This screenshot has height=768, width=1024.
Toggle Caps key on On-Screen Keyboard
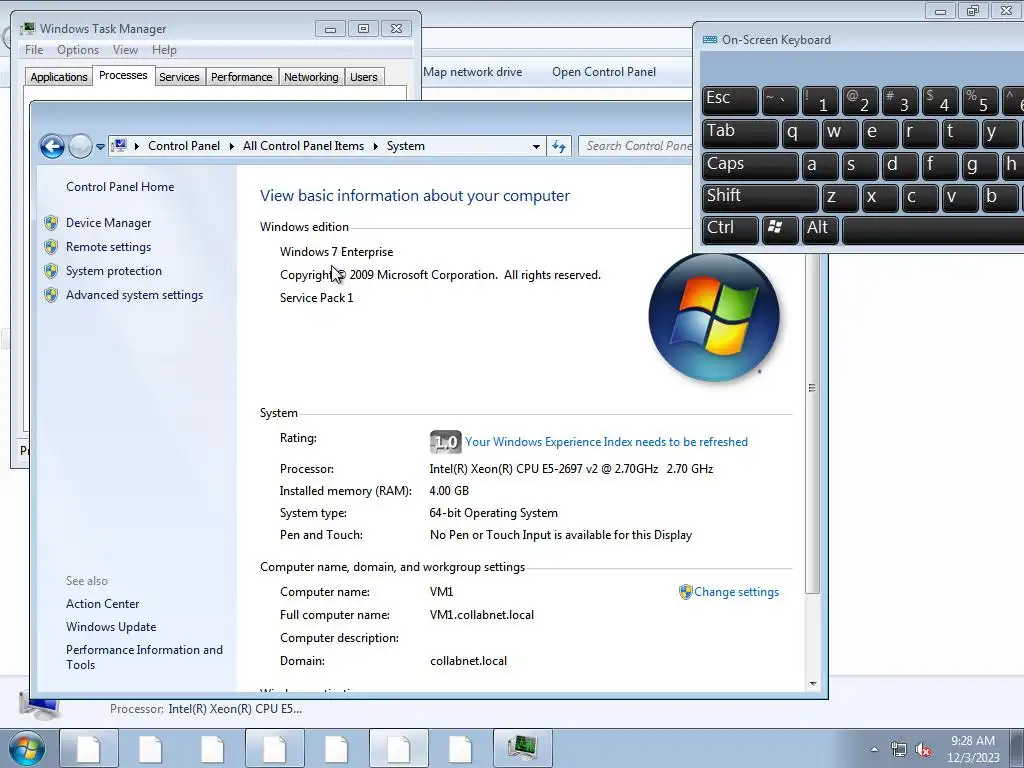point(750,165)
